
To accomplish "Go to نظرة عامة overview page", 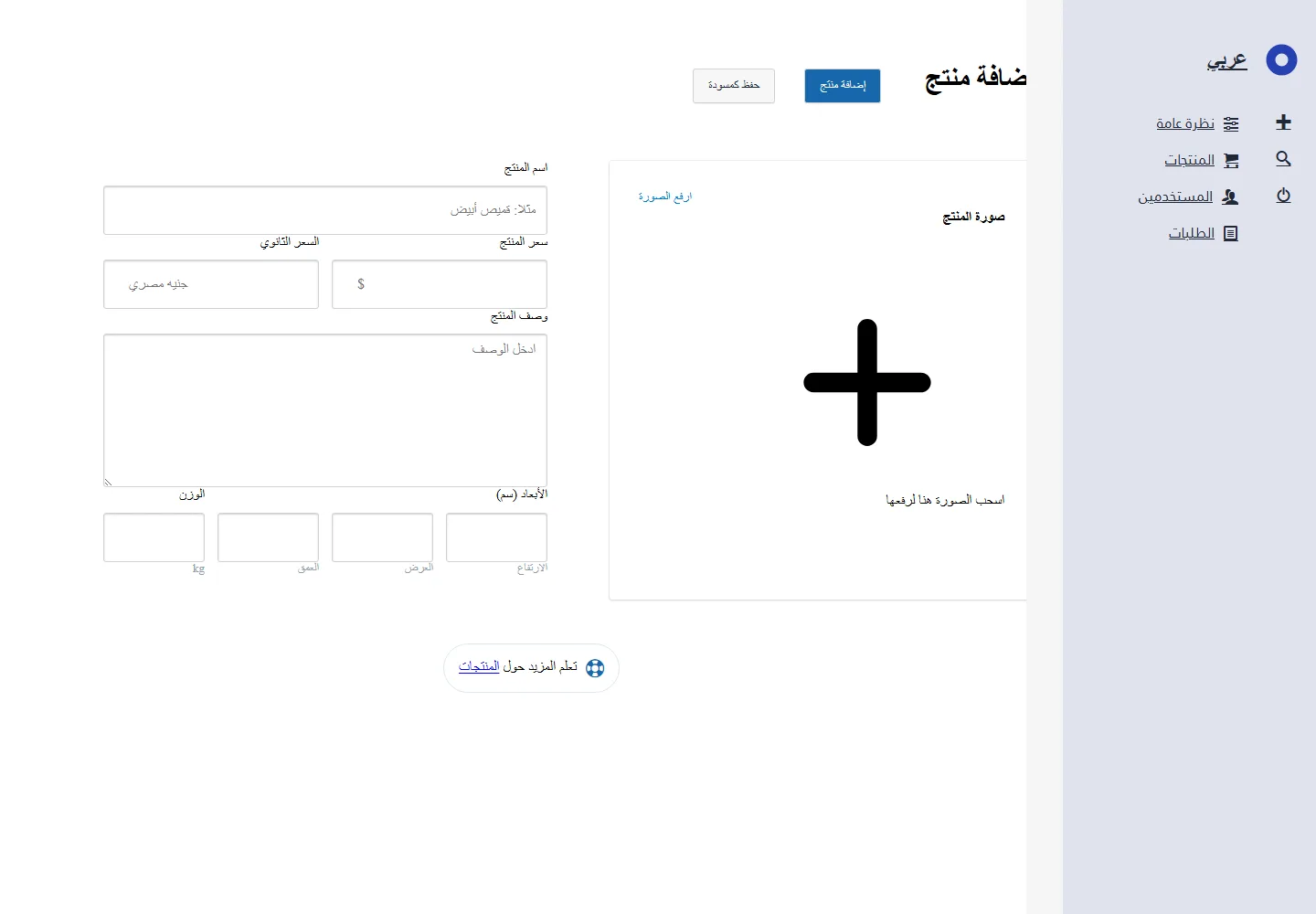I will [x=1185, y=123].
